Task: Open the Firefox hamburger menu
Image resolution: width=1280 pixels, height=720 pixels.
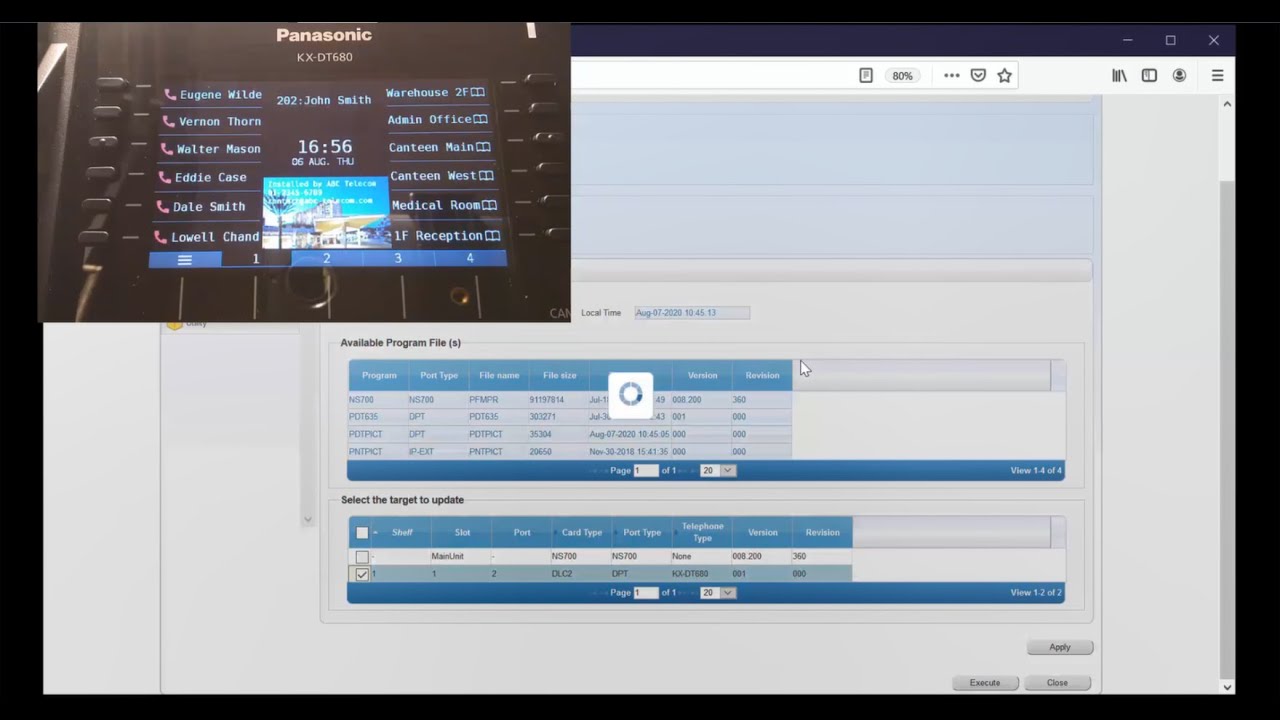Action: pos(1217,75)
